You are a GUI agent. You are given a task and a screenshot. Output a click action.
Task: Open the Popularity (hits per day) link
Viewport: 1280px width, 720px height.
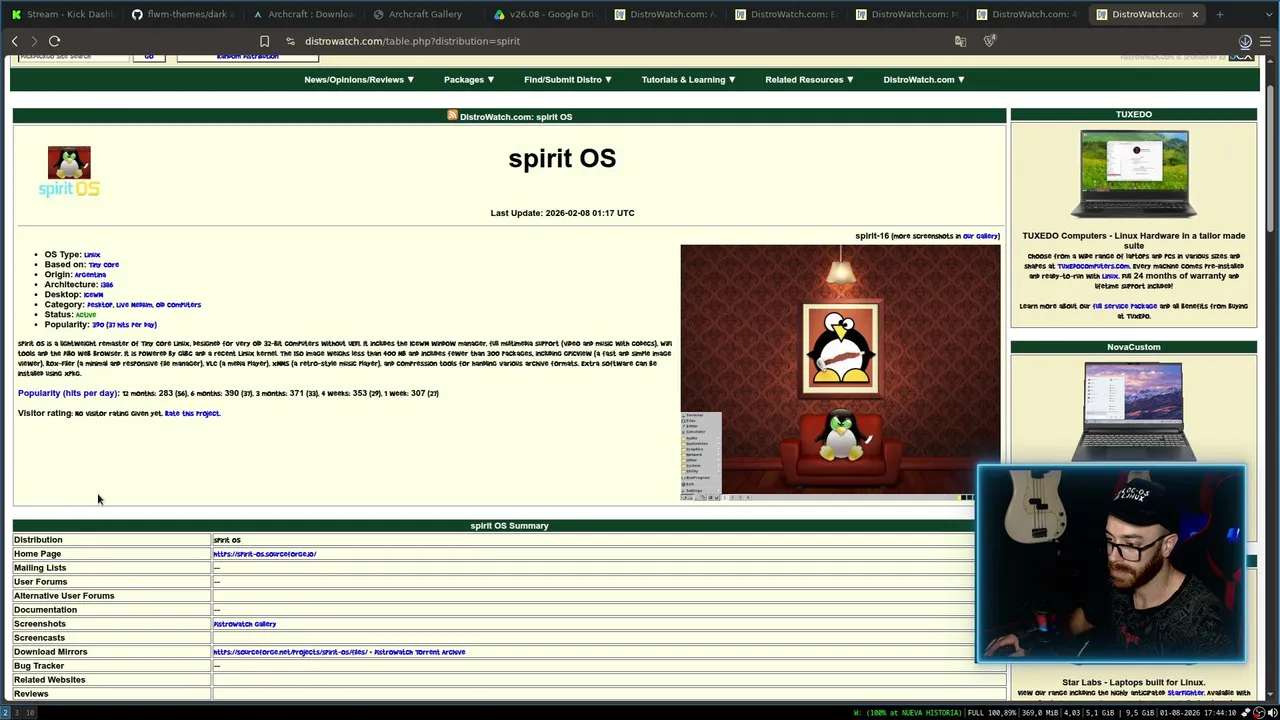tap(68, 393)
